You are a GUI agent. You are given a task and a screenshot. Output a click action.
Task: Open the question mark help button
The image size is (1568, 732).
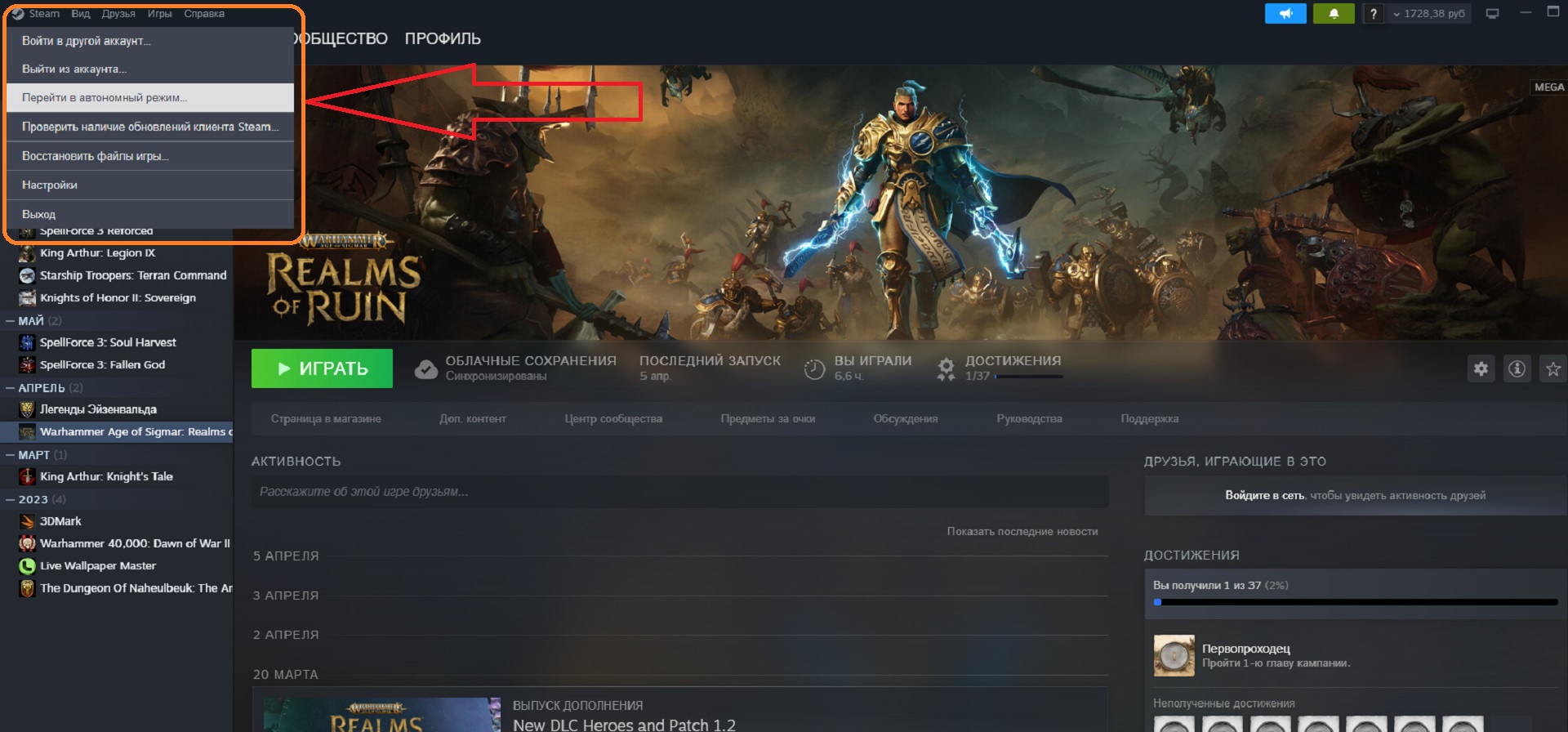pyautogui.click(x=1374, y=14)
